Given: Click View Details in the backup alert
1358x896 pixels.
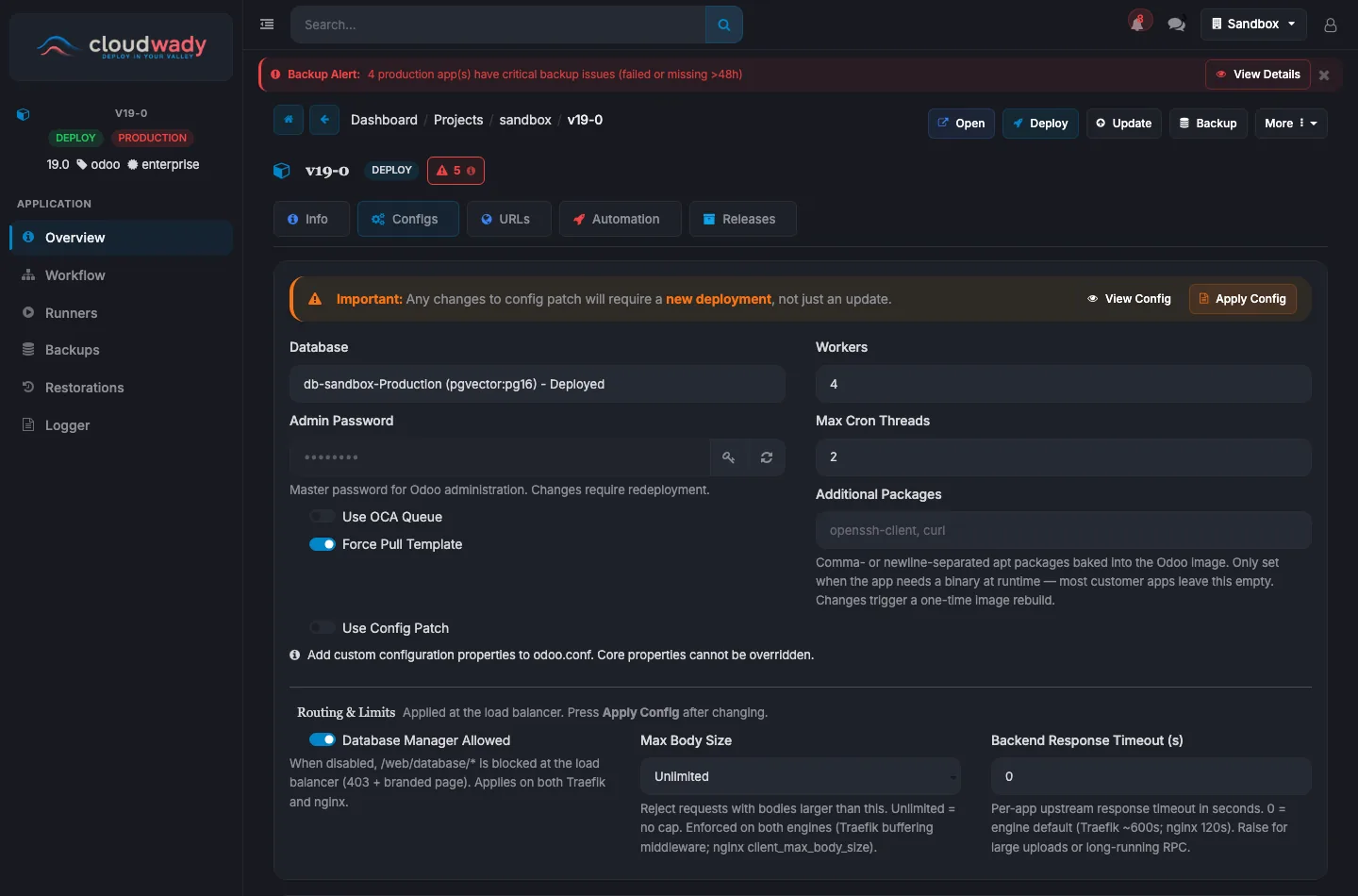Looking at the screenshot, I should (x=1258, y=75).
